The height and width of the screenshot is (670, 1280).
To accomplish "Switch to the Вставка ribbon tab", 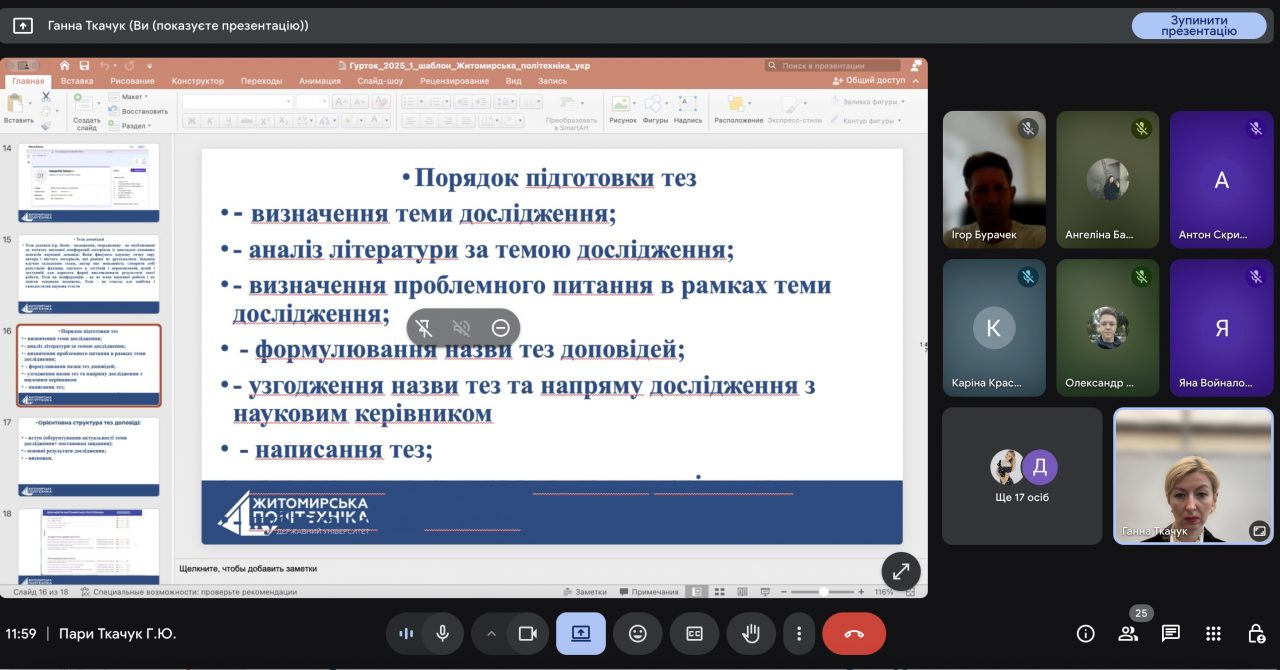I will tap(77, 81).
